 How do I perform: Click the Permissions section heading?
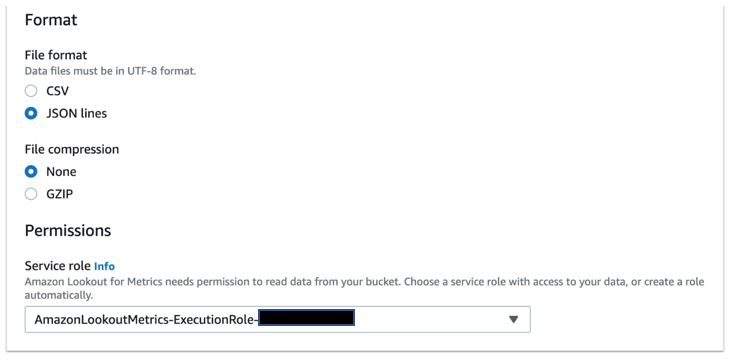(68, 231)
